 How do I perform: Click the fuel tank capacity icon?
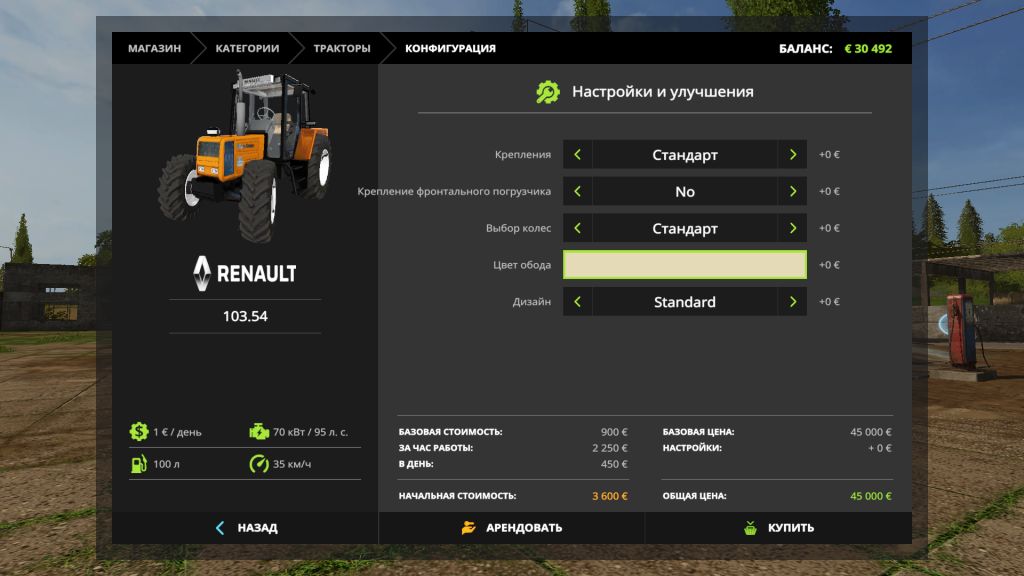coord(138,464)
